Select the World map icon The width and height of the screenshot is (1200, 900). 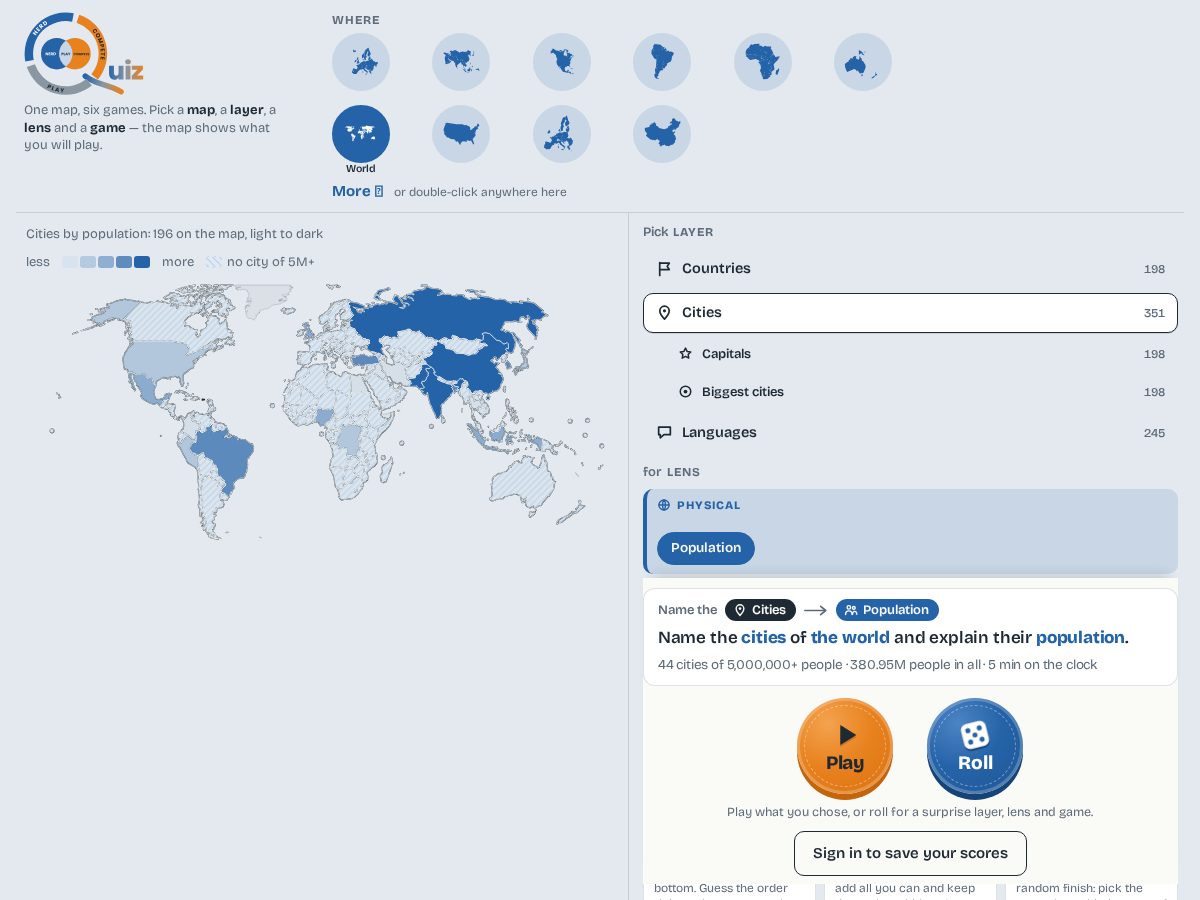[361, 134]
